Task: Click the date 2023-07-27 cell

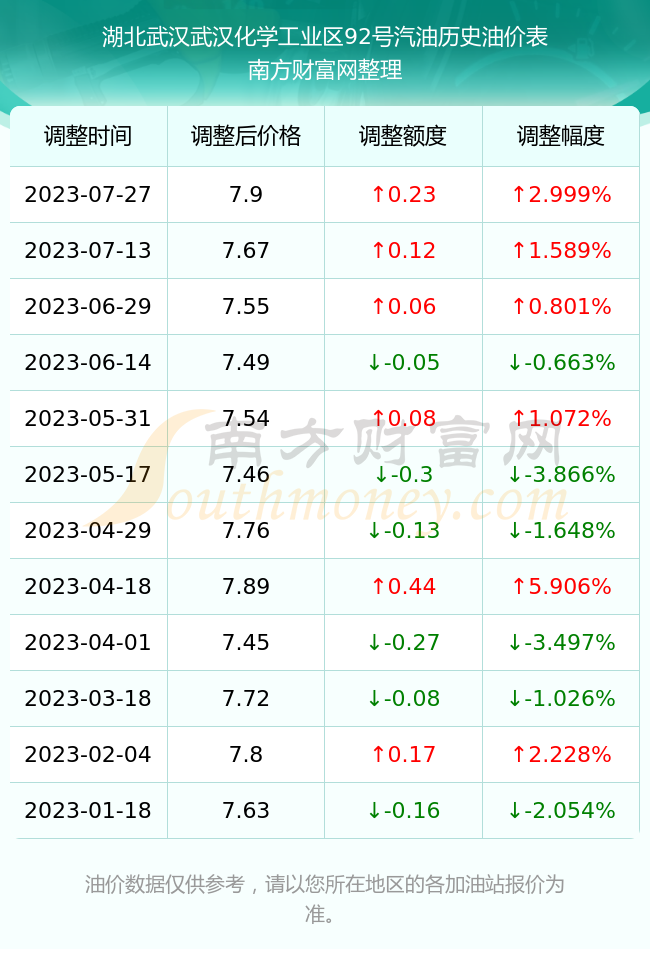Action: 88,194
